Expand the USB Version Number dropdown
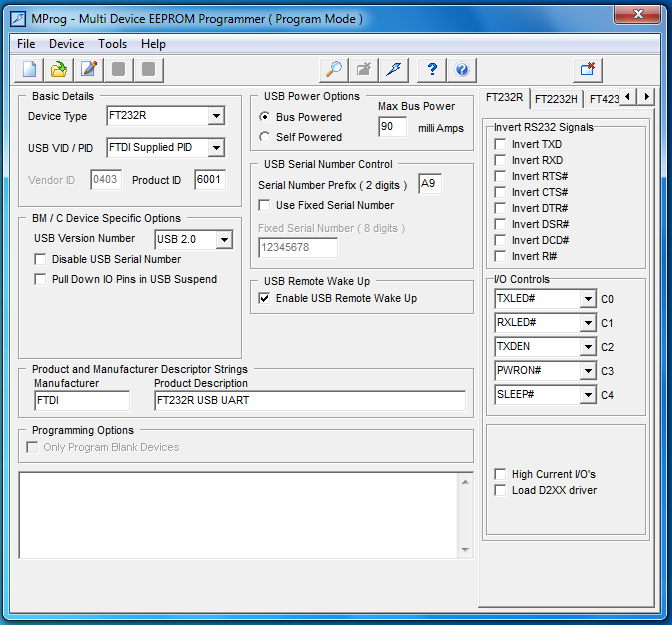Image resolution: width=672 pixels, height=625 pixels. [224, 240]
